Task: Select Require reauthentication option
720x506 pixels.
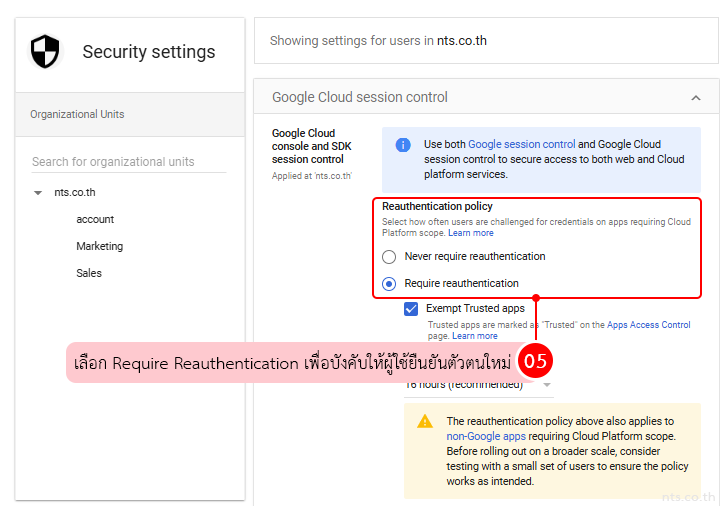Action: (389, 283)
